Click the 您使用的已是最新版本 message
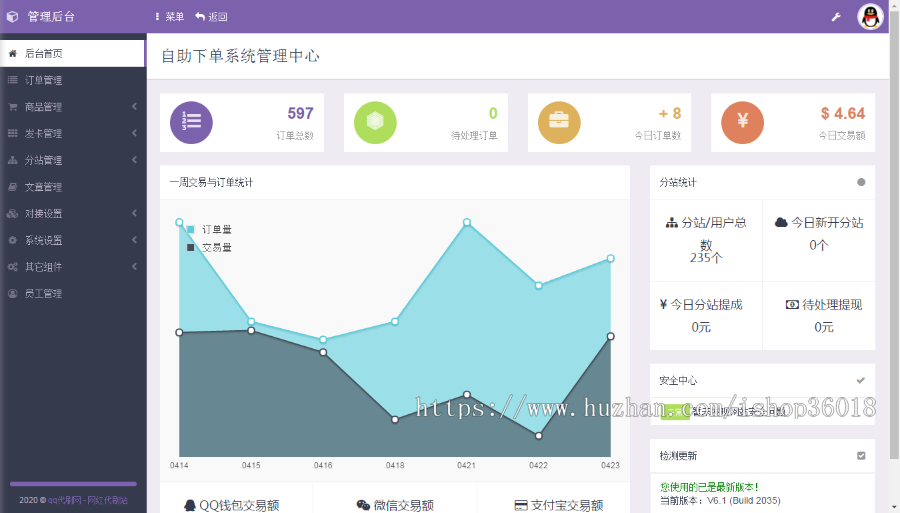Viewport: 900px width, 513px height. 709,487
